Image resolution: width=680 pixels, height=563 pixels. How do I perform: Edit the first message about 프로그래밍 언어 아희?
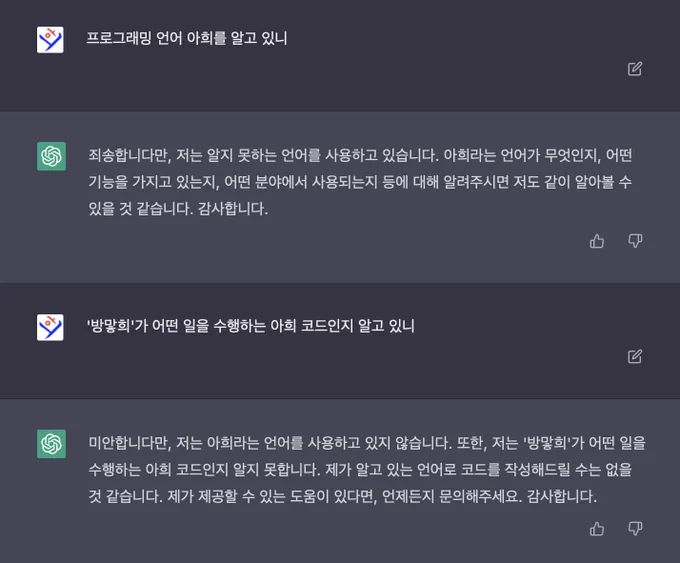coord(635,69)
